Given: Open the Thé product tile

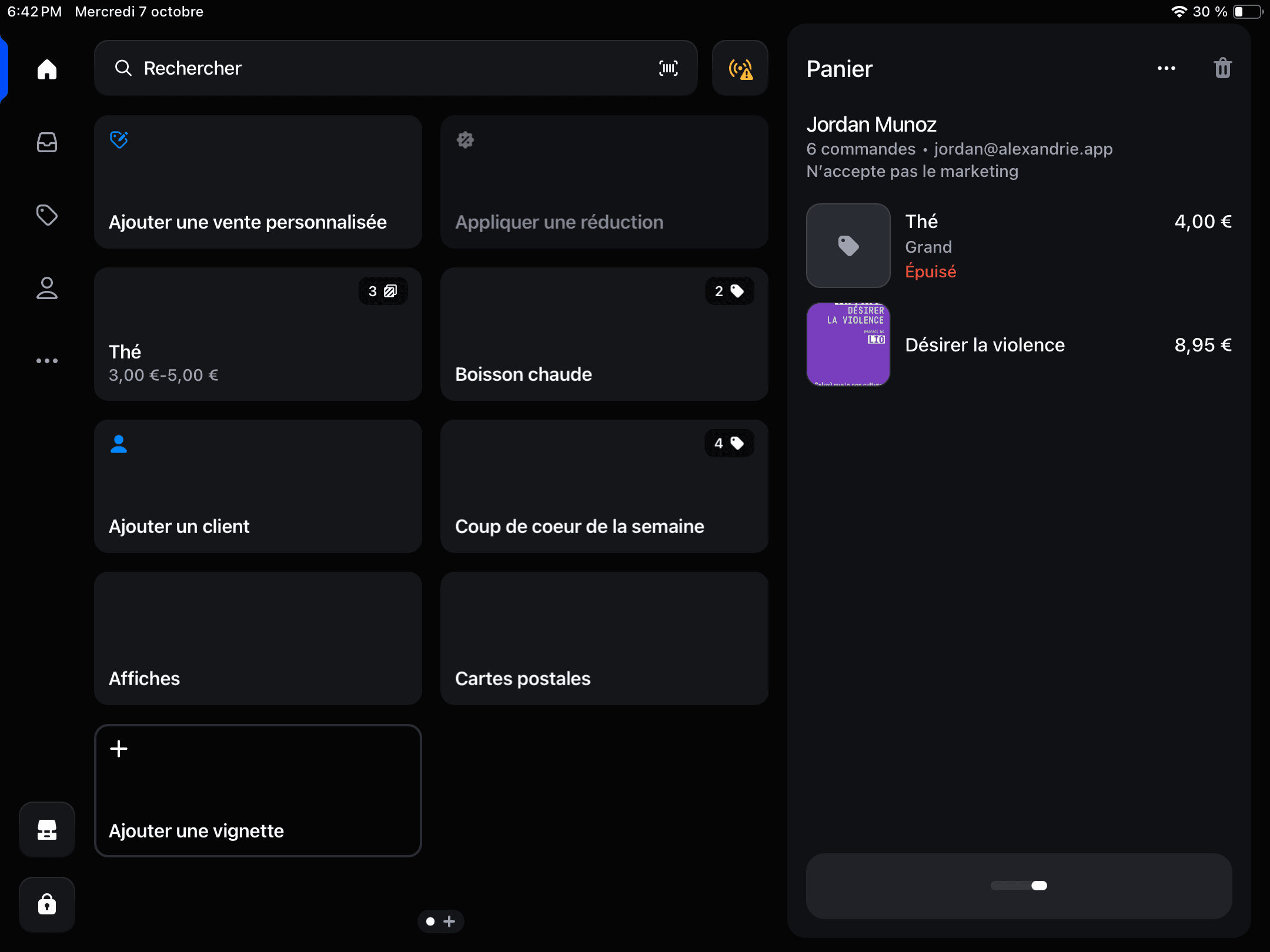Looking at the screenshot, I should (258, 334).
